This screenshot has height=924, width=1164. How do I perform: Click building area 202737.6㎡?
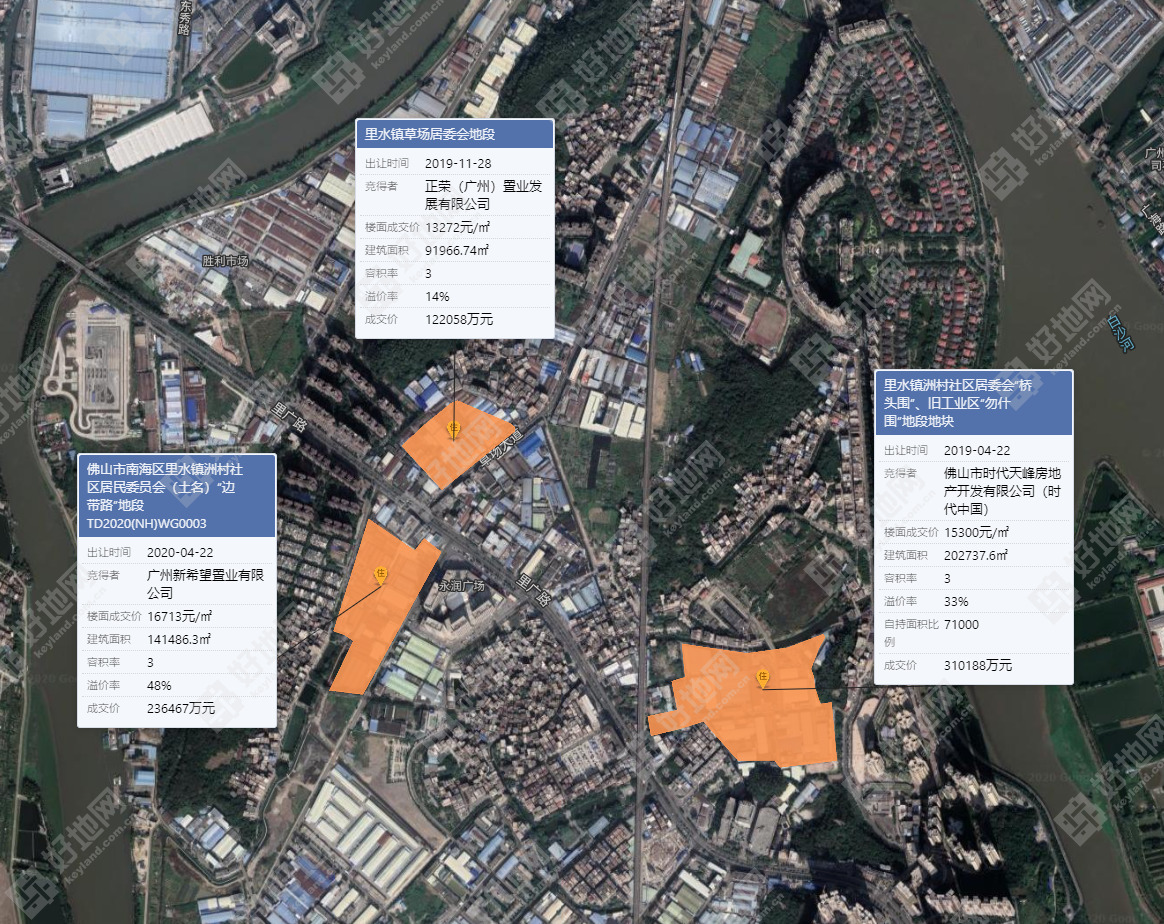click(x=975, y=555)
